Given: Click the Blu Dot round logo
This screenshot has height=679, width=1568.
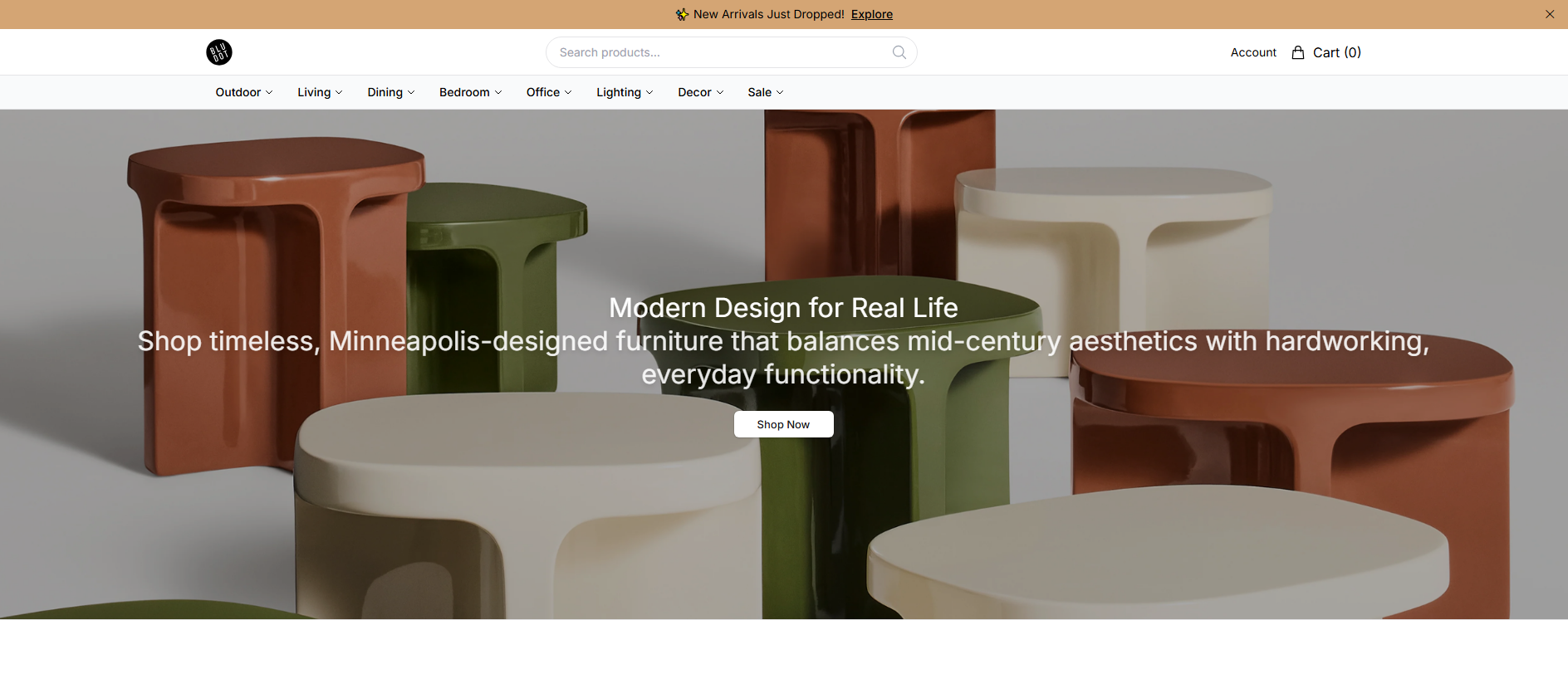Looking at the screenshot, I should (219, 52).
